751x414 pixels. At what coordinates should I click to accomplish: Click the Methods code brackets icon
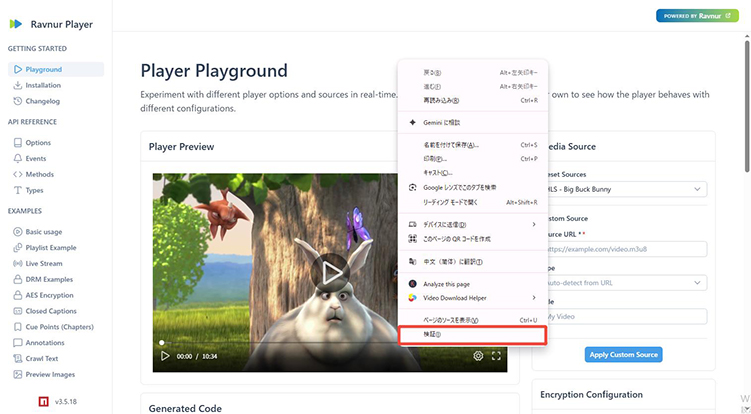[18, 174]
